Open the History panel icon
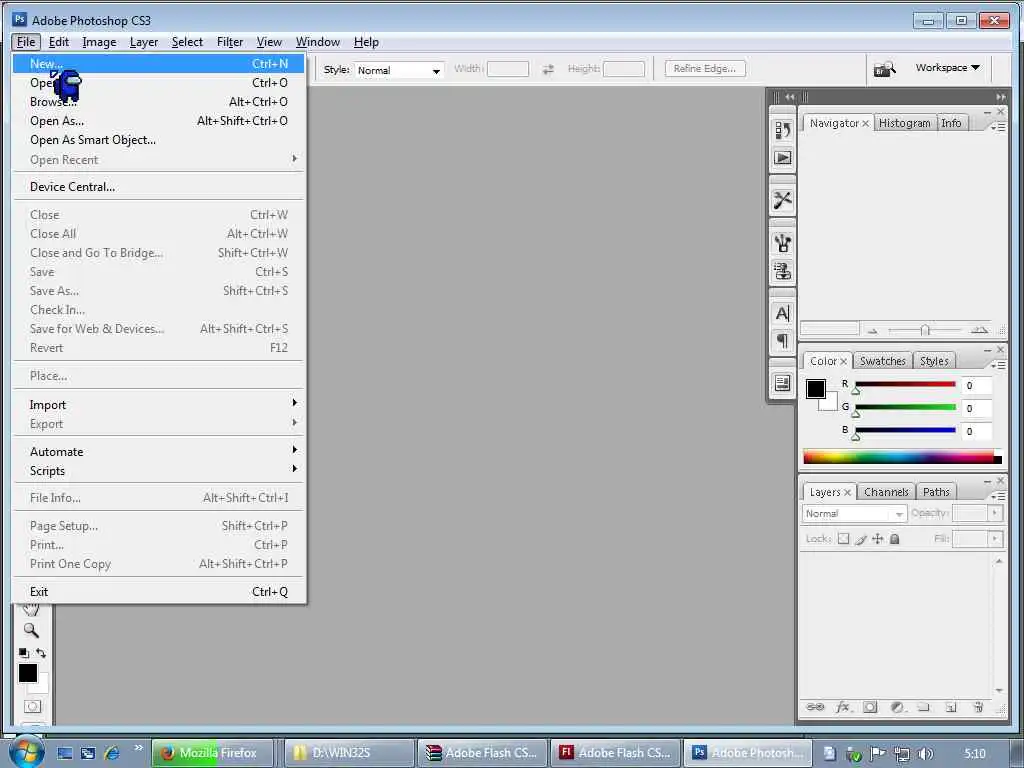 coord(782,130)
